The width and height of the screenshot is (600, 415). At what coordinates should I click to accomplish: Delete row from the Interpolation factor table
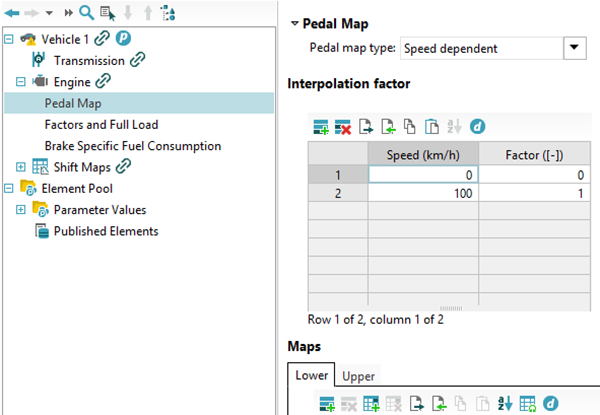[343, 127]
